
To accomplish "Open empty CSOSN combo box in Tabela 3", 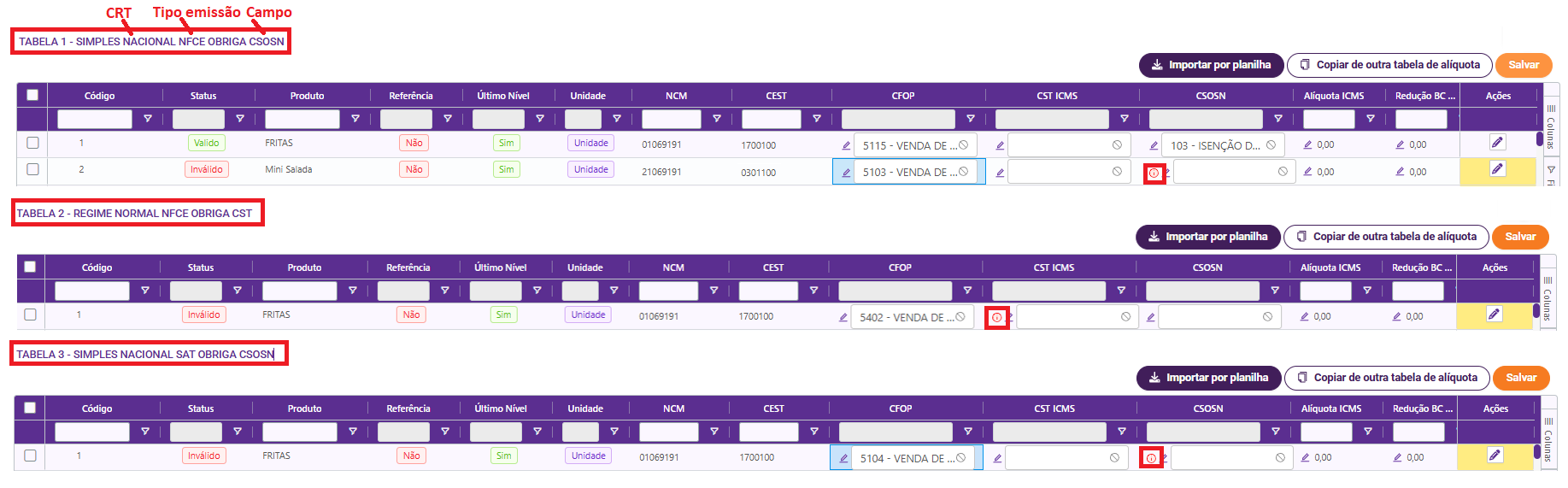I will (1232, 458).
